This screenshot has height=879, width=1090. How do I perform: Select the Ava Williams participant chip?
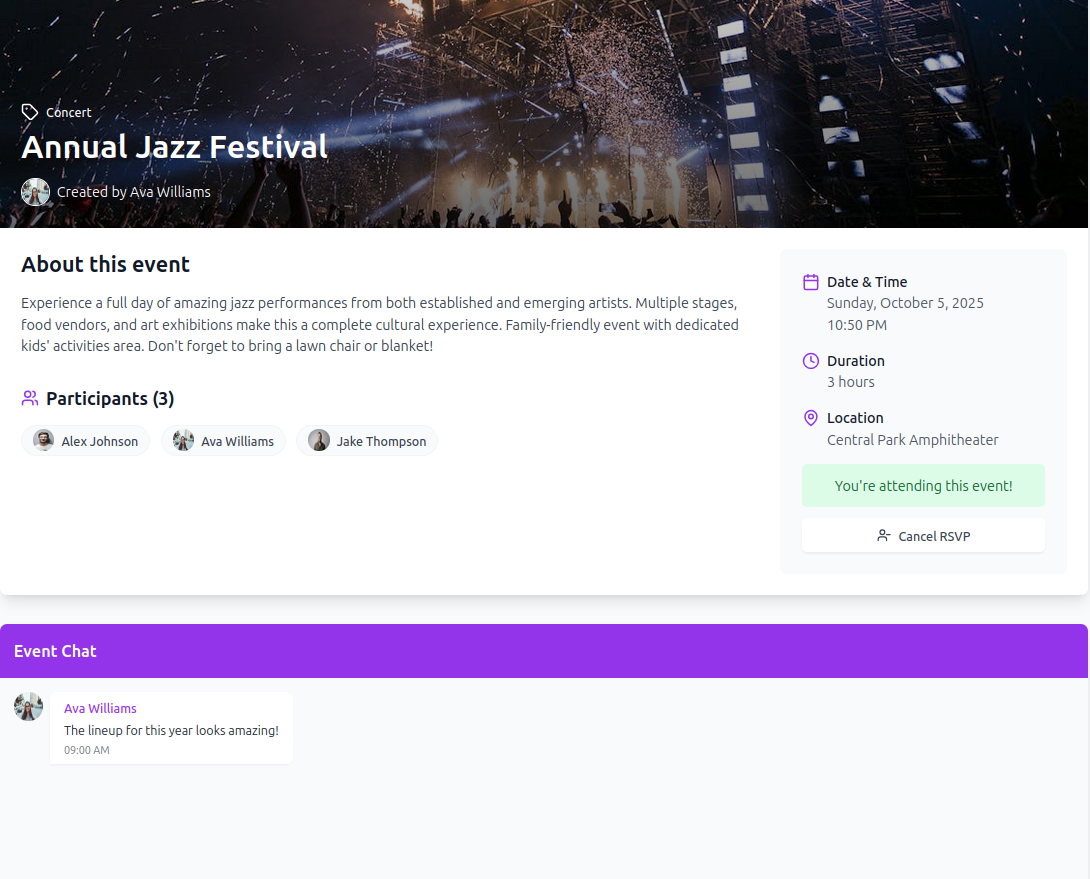point(223,440)
